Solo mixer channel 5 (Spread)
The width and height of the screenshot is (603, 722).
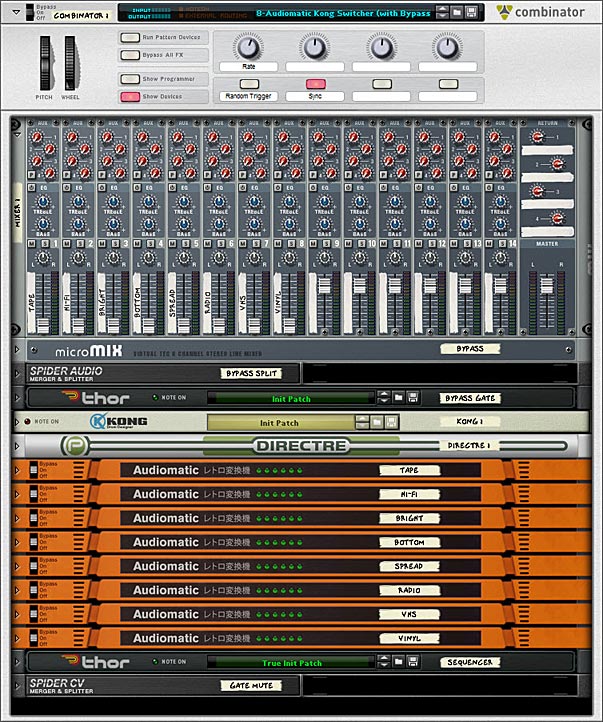click(186, 244)
